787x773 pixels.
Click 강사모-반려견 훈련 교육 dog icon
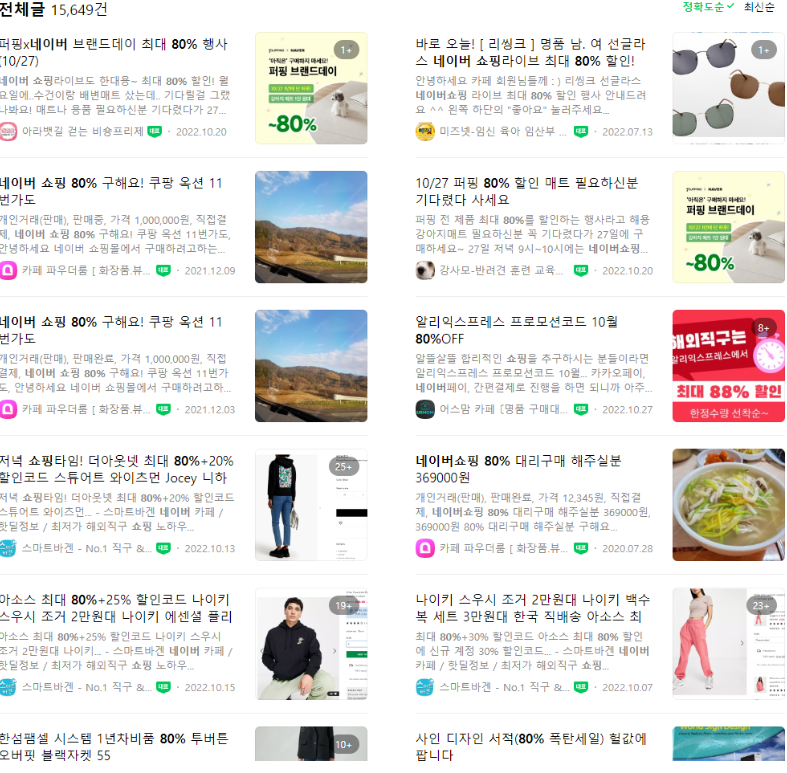(x=425, y=271)
